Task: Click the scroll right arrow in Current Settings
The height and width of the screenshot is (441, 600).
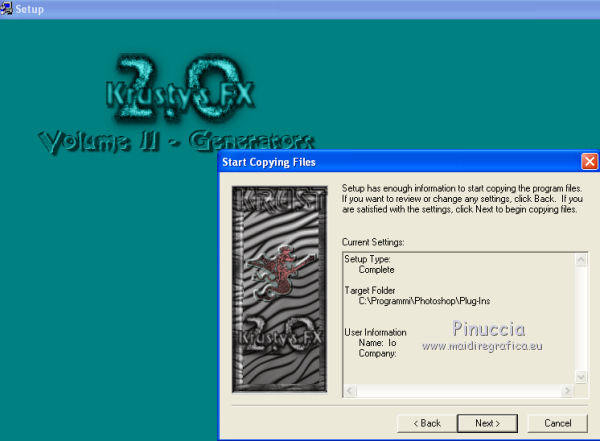Action: [567, 390]
